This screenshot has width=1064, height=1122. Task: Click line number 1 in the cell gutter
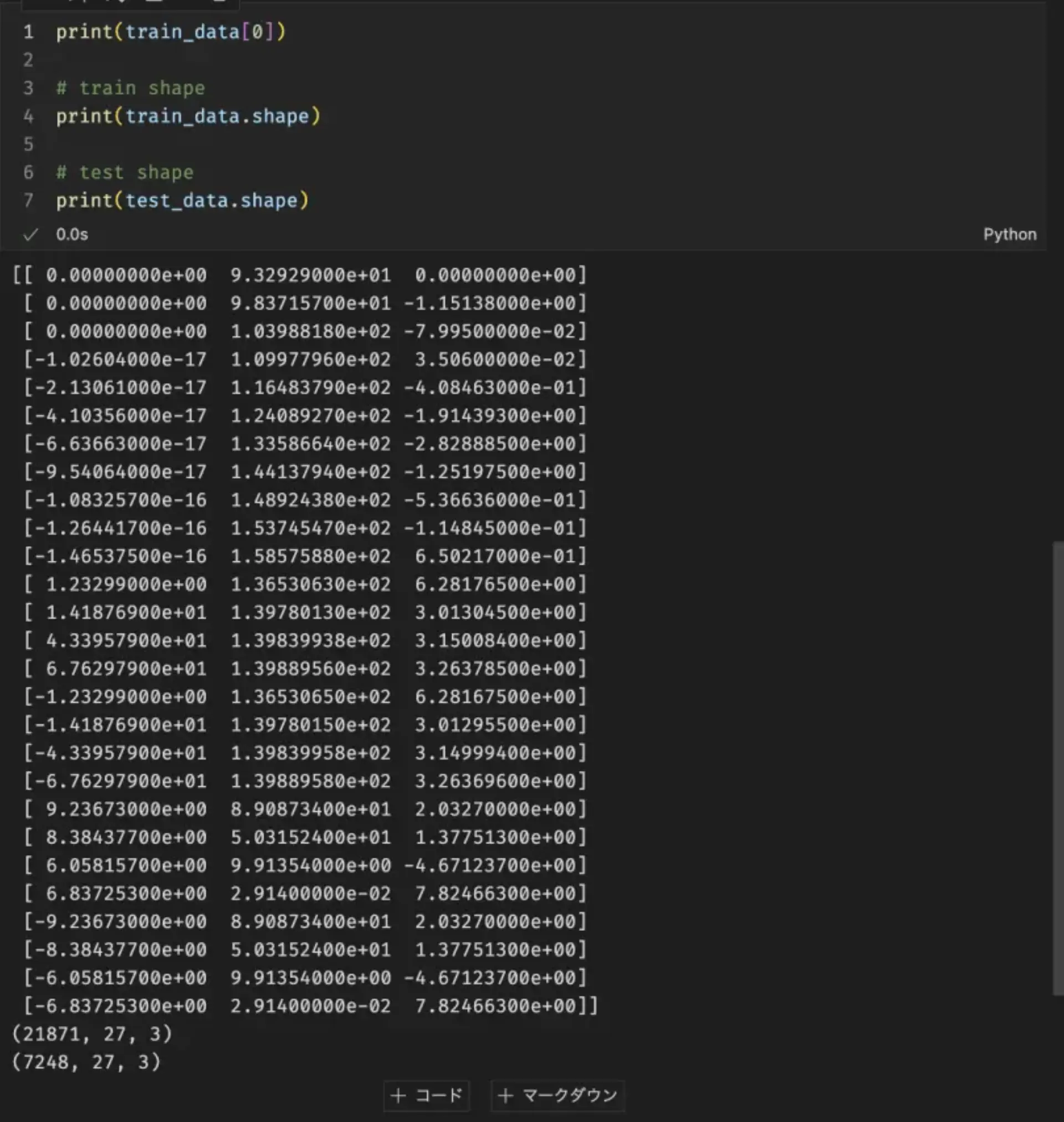click(28, 32)
